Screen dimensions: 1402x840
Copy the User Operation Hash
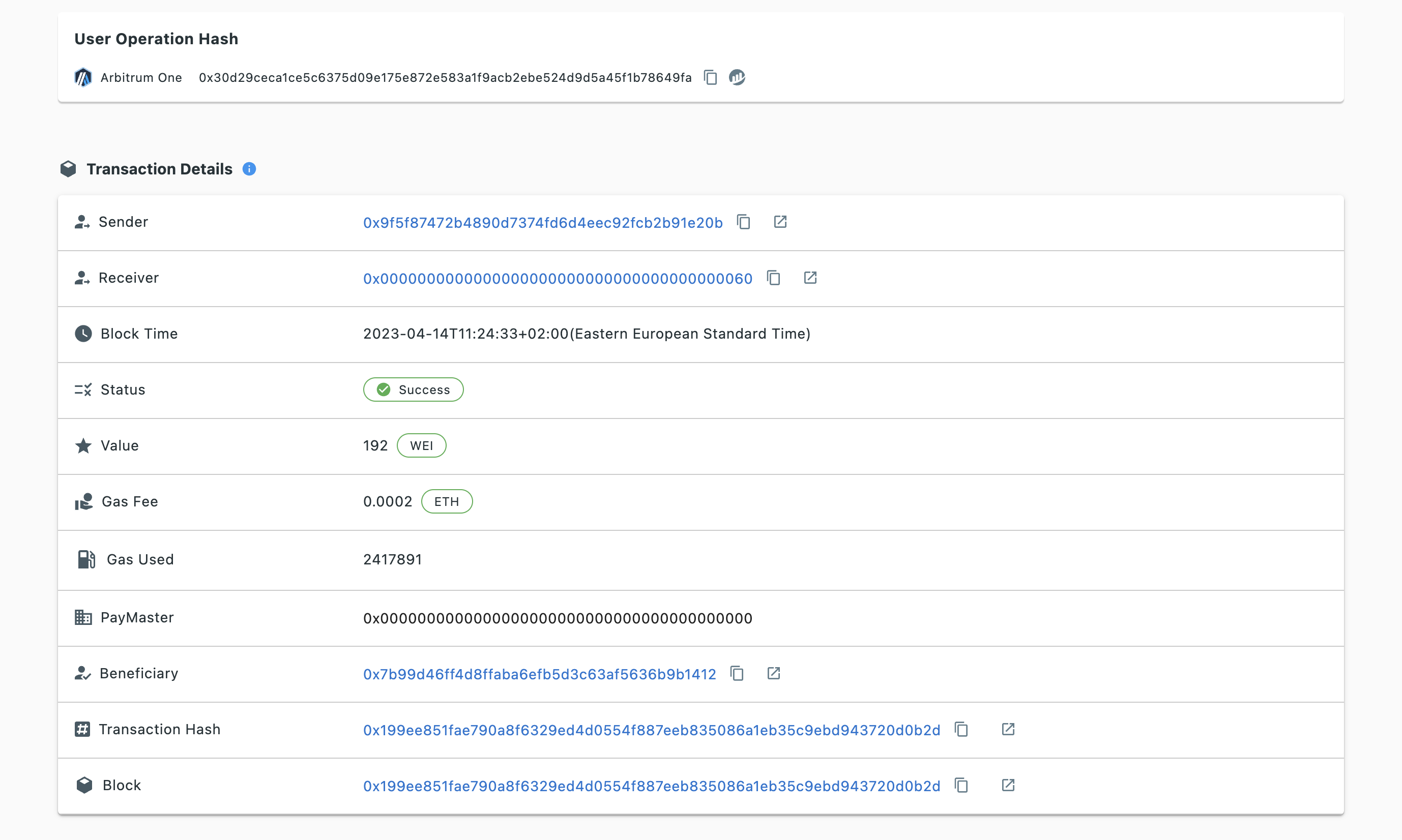point(710,77)
